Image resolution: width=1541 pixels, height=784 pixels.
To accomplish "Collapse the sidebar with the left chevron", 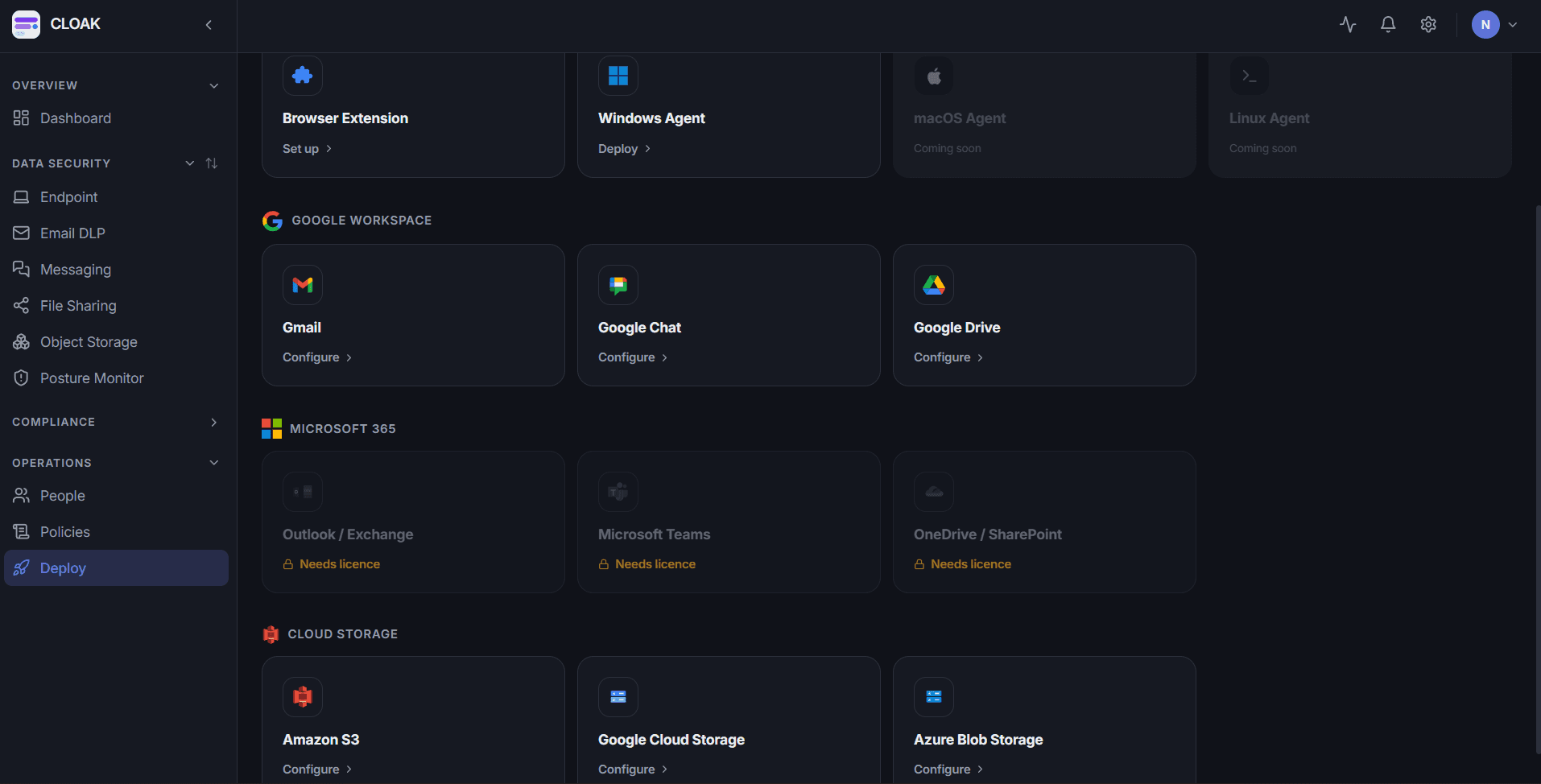I will [209, 25].
